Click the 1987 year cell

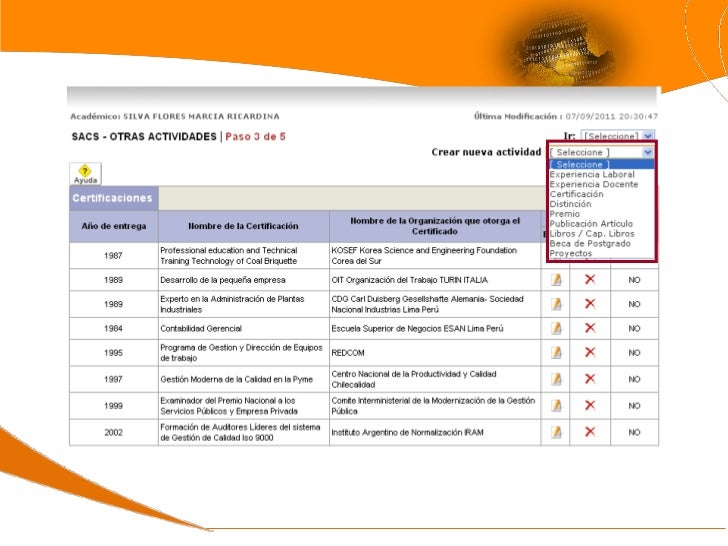[114, 255]
